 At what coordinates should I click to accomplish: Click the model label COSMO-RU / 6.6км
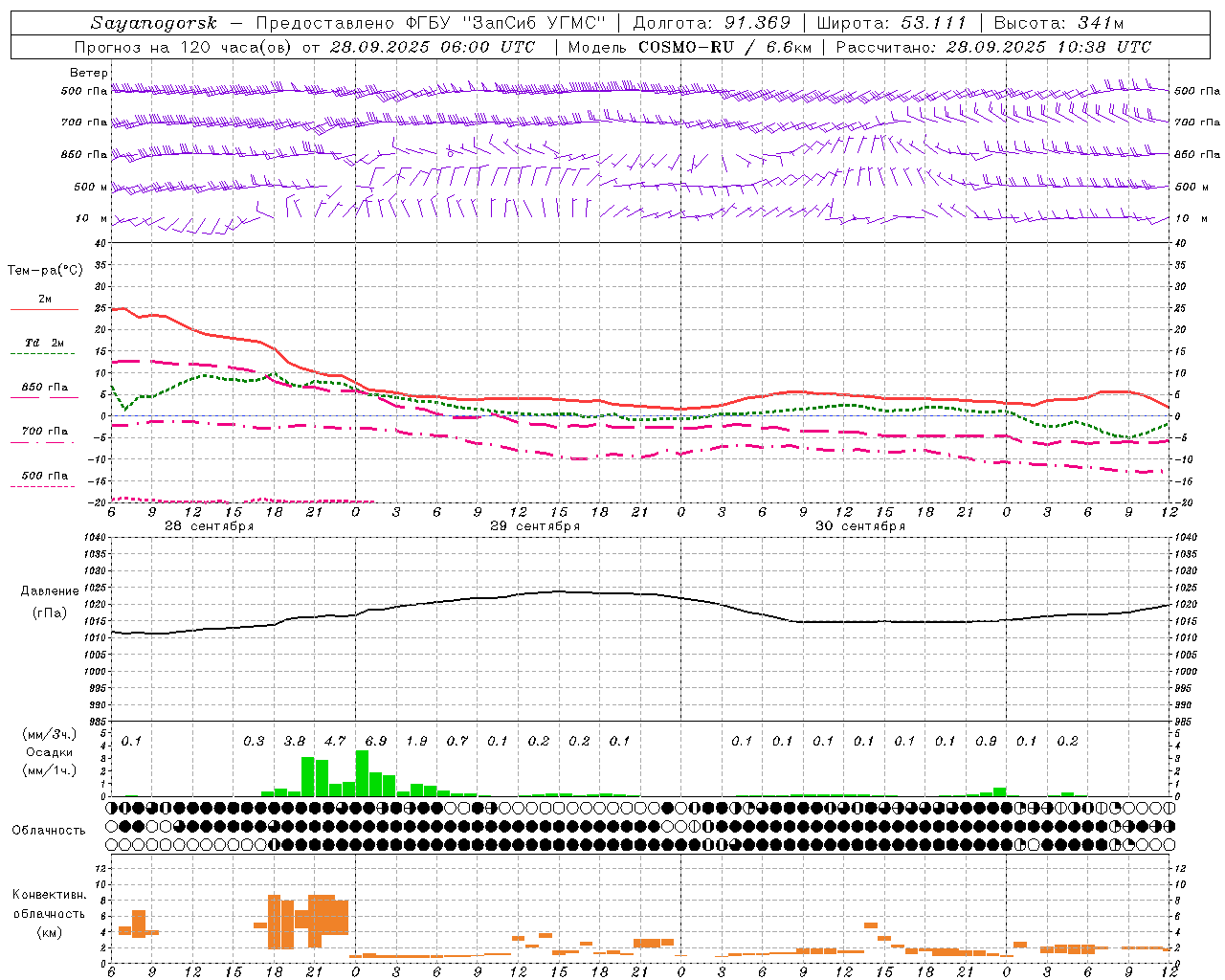pos(723,47)
